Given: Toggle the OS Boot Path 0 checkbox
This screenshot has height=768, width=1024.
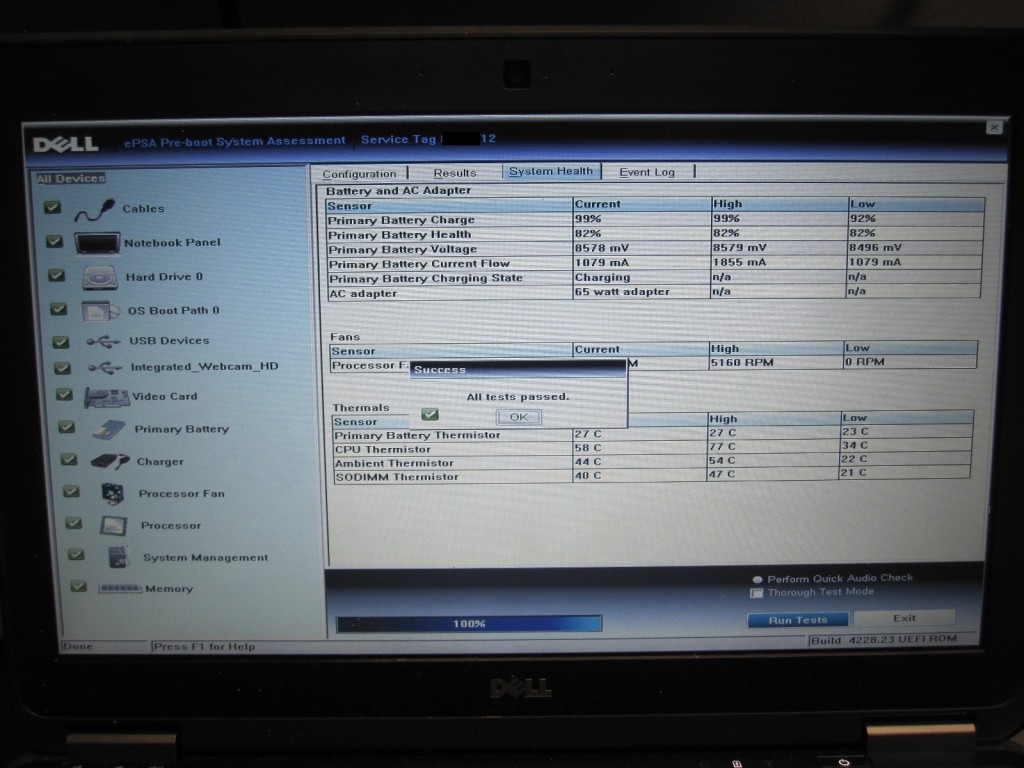Looking at the screenshot, I should (x=59, y=309).
